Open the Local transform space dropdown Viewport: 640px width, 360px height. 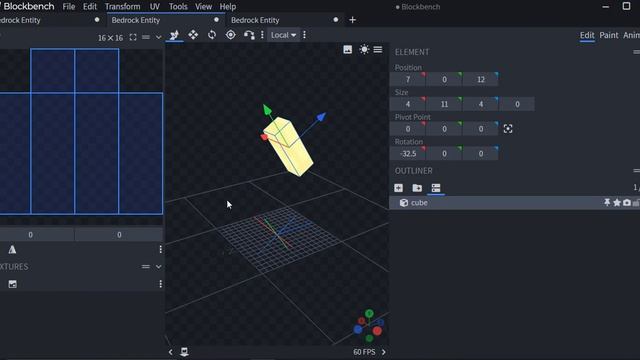point(283,35)
